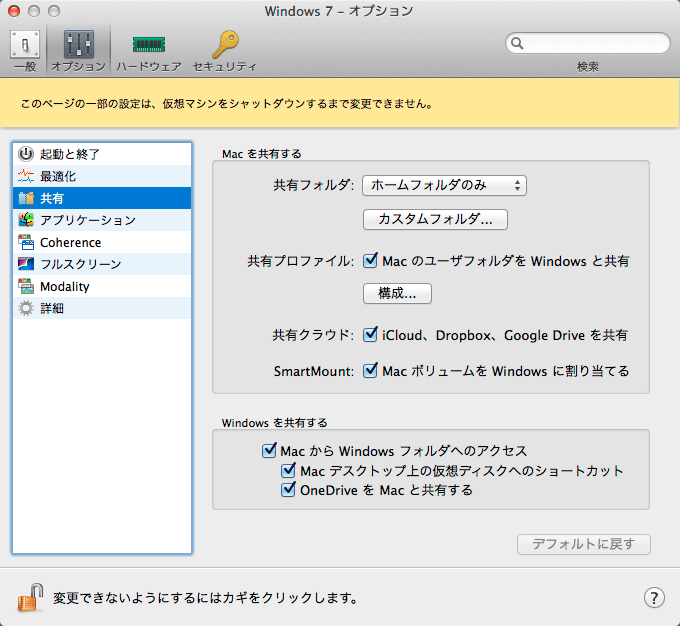
Task: Click the カスタムフォルダ... button
Action: [435, 219]
